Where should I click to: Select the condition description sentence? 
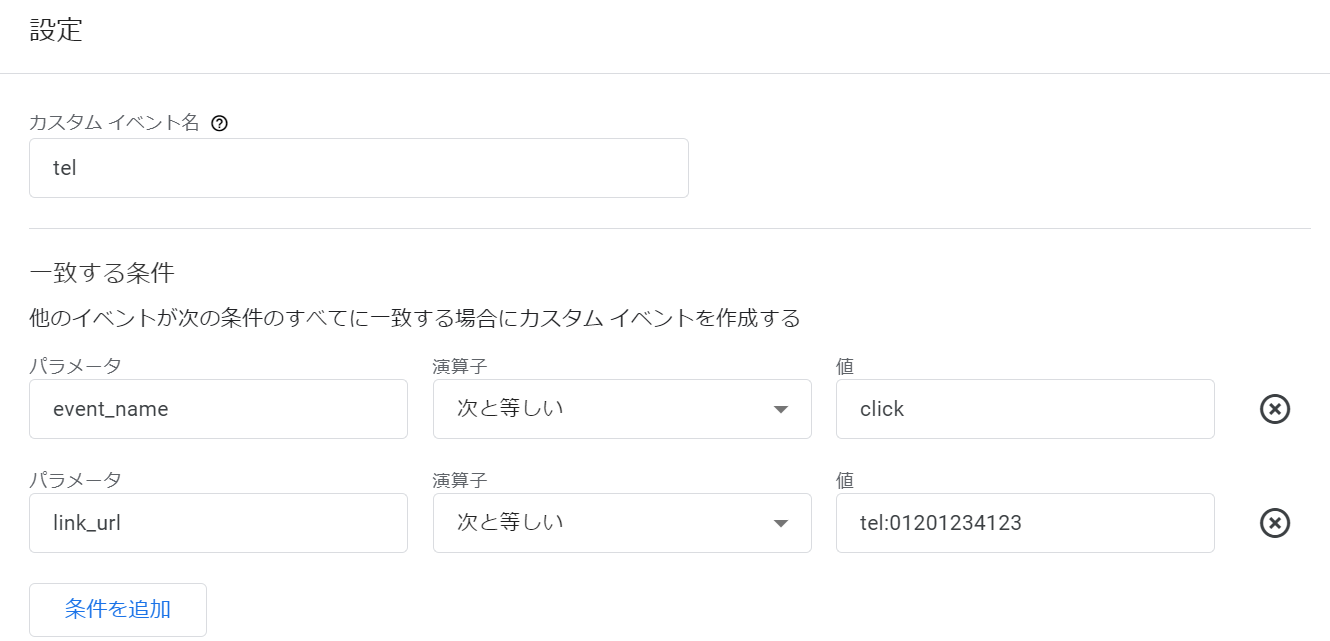(415, 319)
